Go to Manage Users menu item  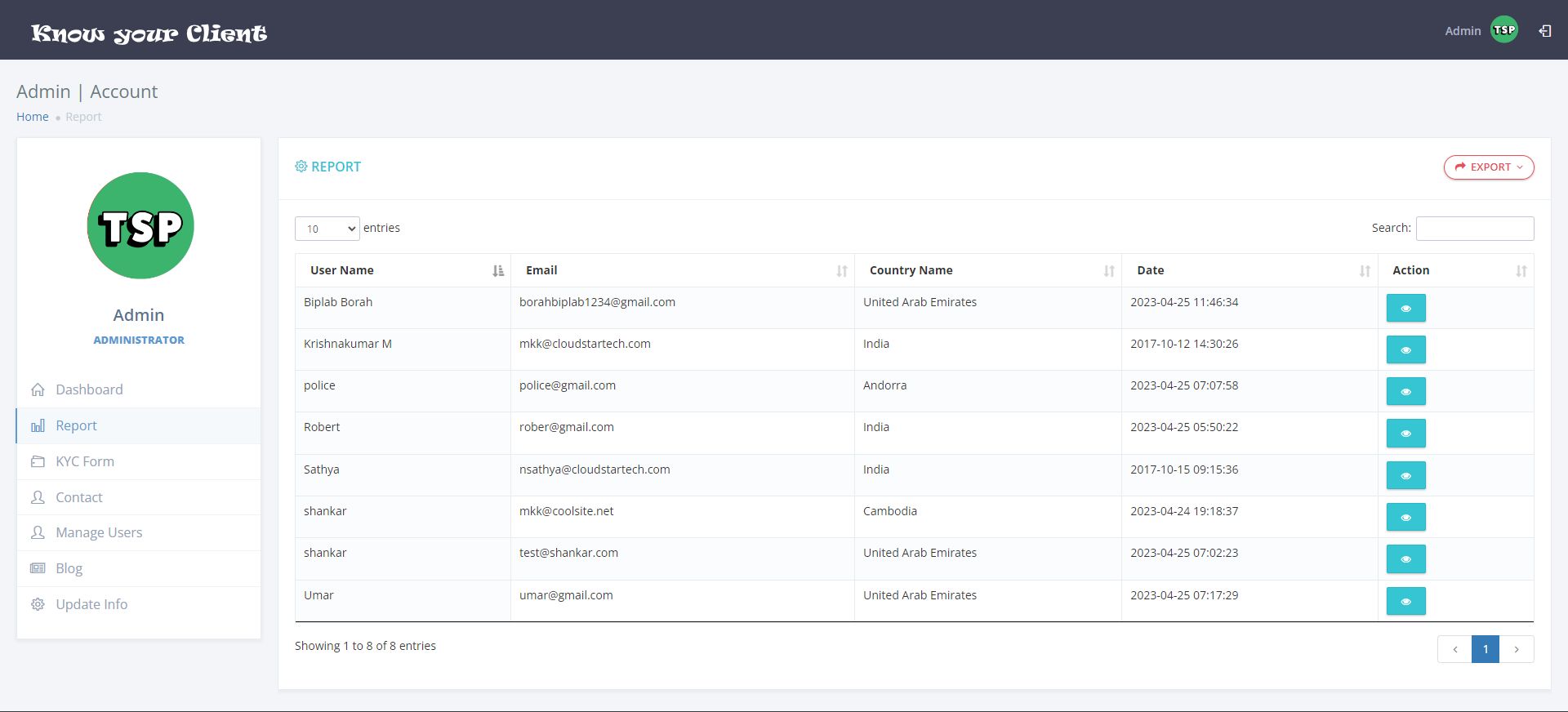[x=99, y=532]
